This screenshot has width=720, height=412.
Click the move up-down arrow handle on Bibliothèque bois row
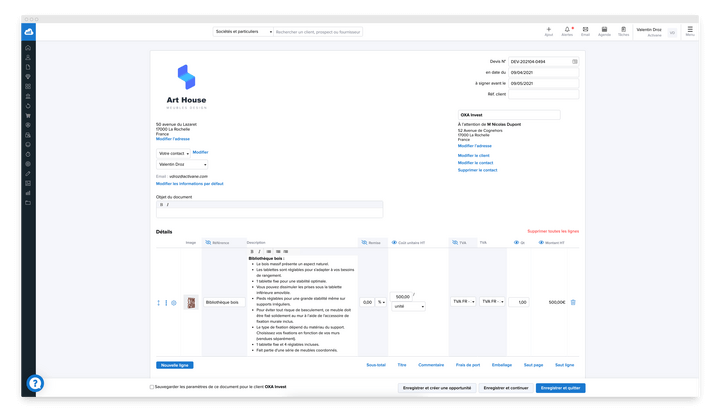tap(158, 303)
